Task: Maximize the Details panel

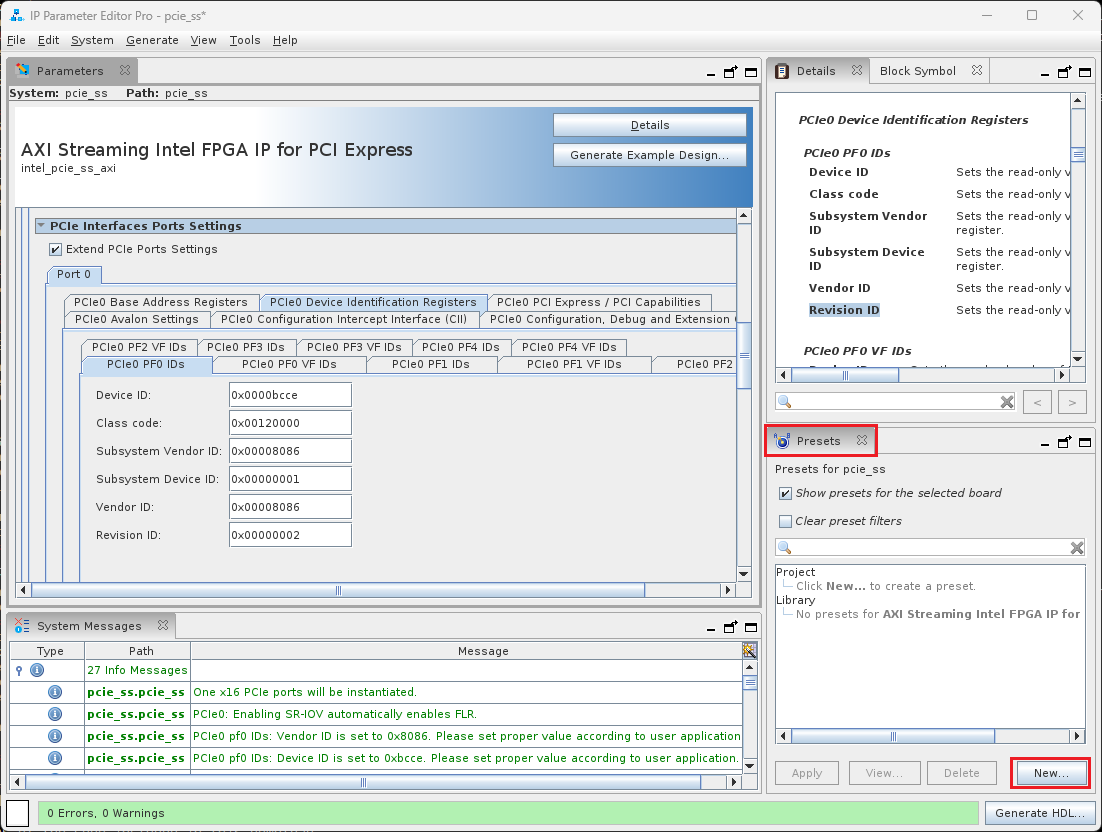Action: pos(1085,72)
